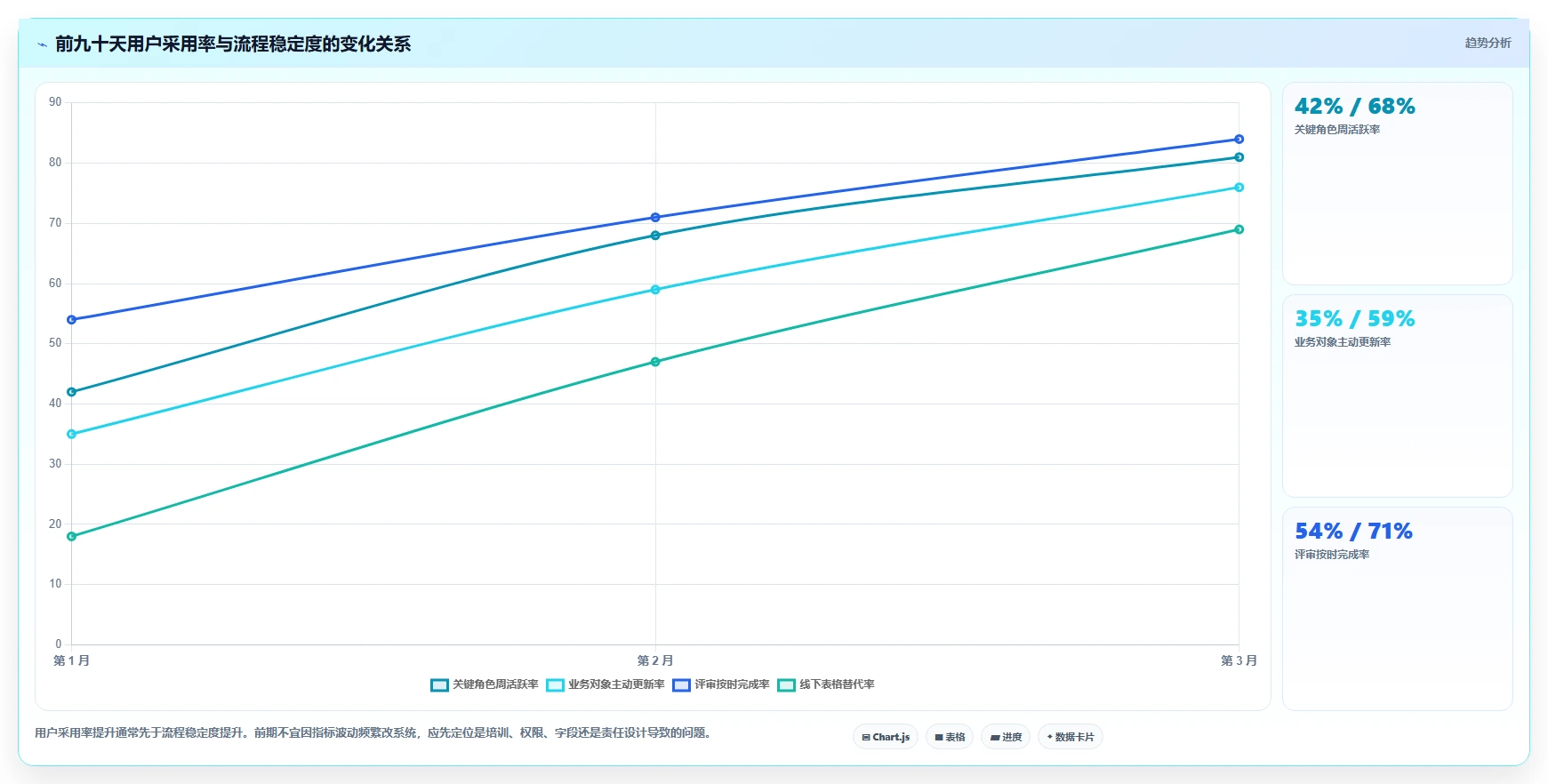The image size is (1548, 784).
Task: Toggle the 业务对象主动更新率 legend series
Action: click(x=606, y=684)
